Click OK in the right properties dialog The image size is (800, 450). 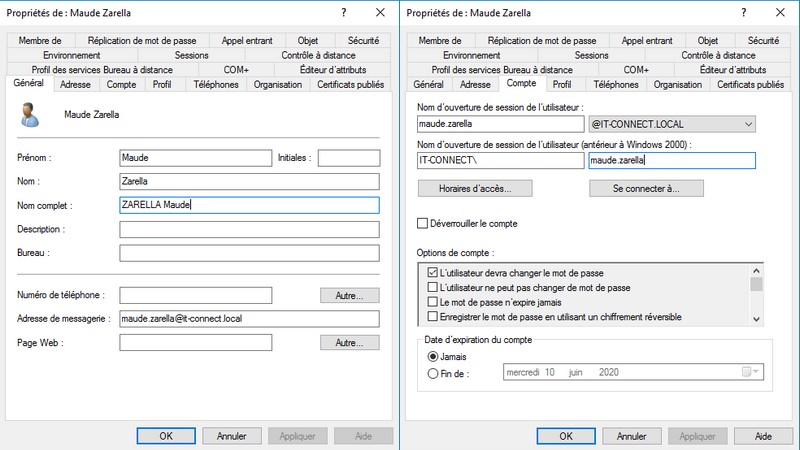coord(566,436)
